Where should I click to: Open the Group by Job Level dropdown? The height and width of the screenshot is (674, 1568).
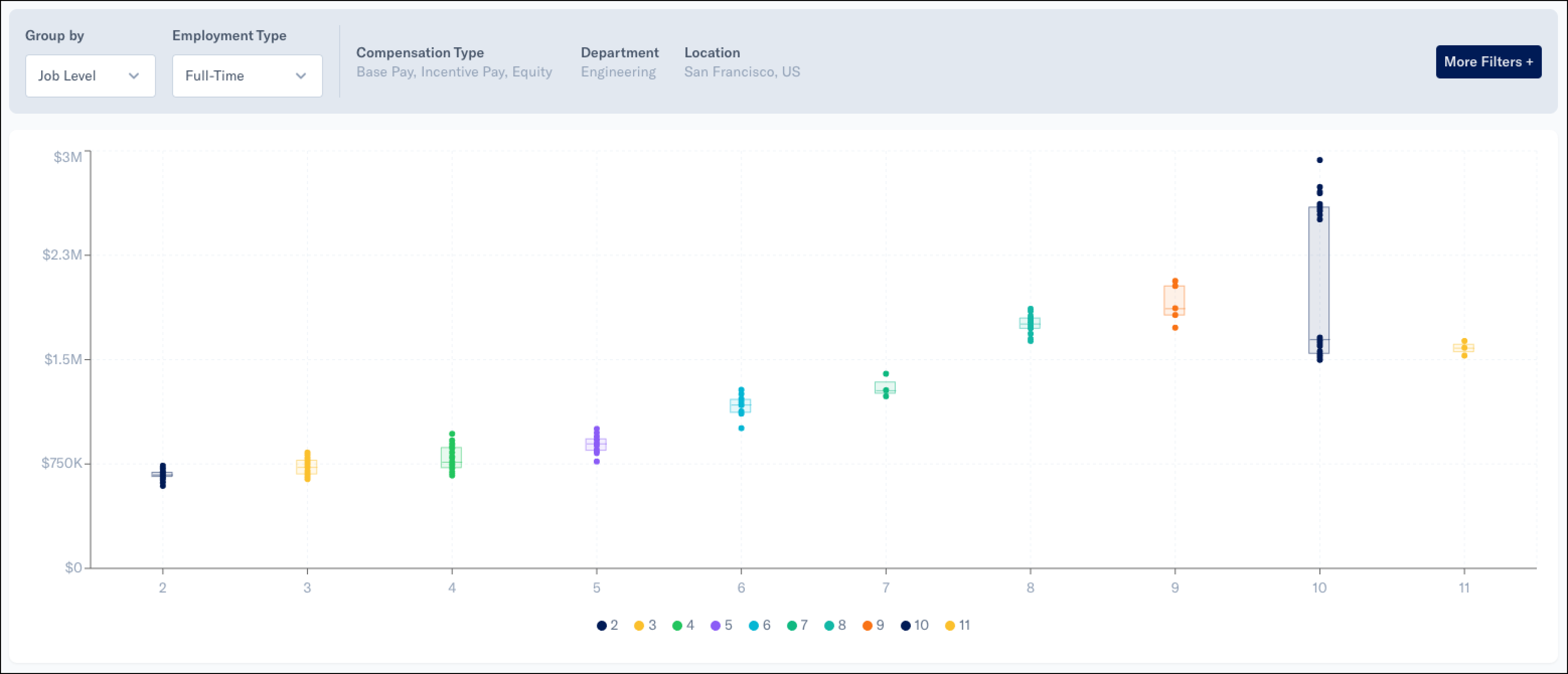(x=90, y=76)
